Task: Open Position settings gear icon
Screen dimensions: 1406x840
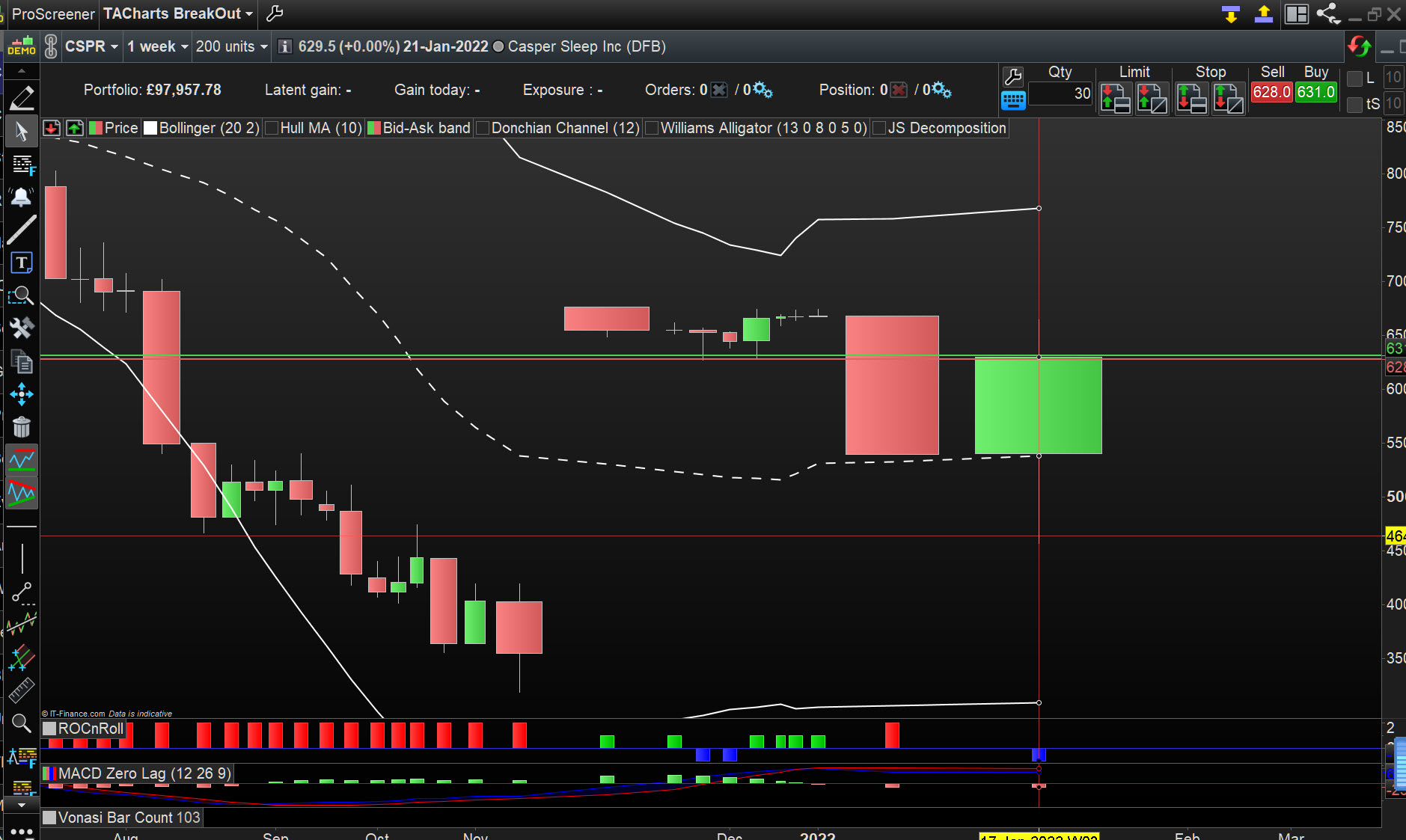Action: (x=941, y=90)
